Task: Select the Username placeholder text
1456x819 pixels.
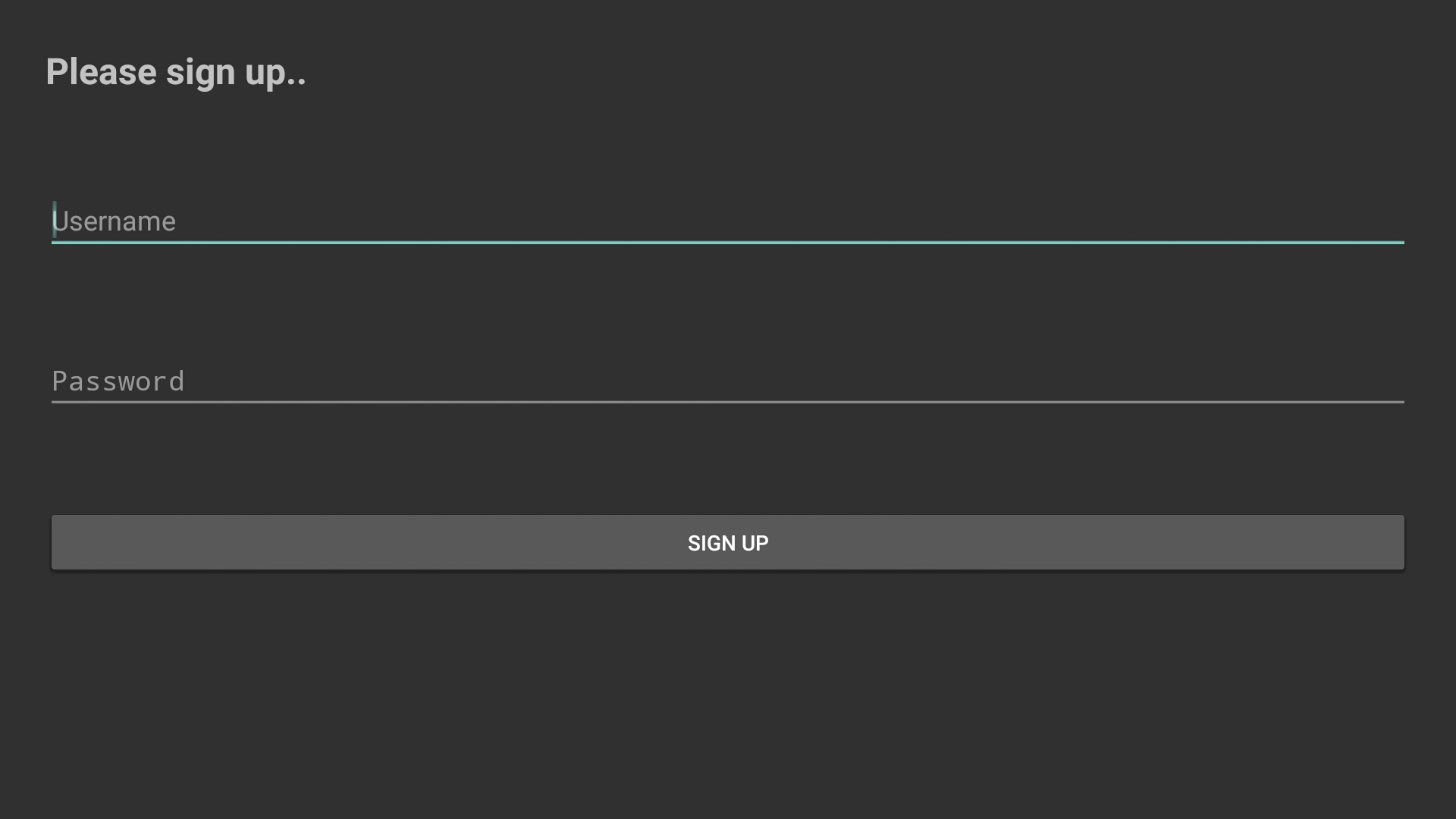Action: tap(114, 221)
